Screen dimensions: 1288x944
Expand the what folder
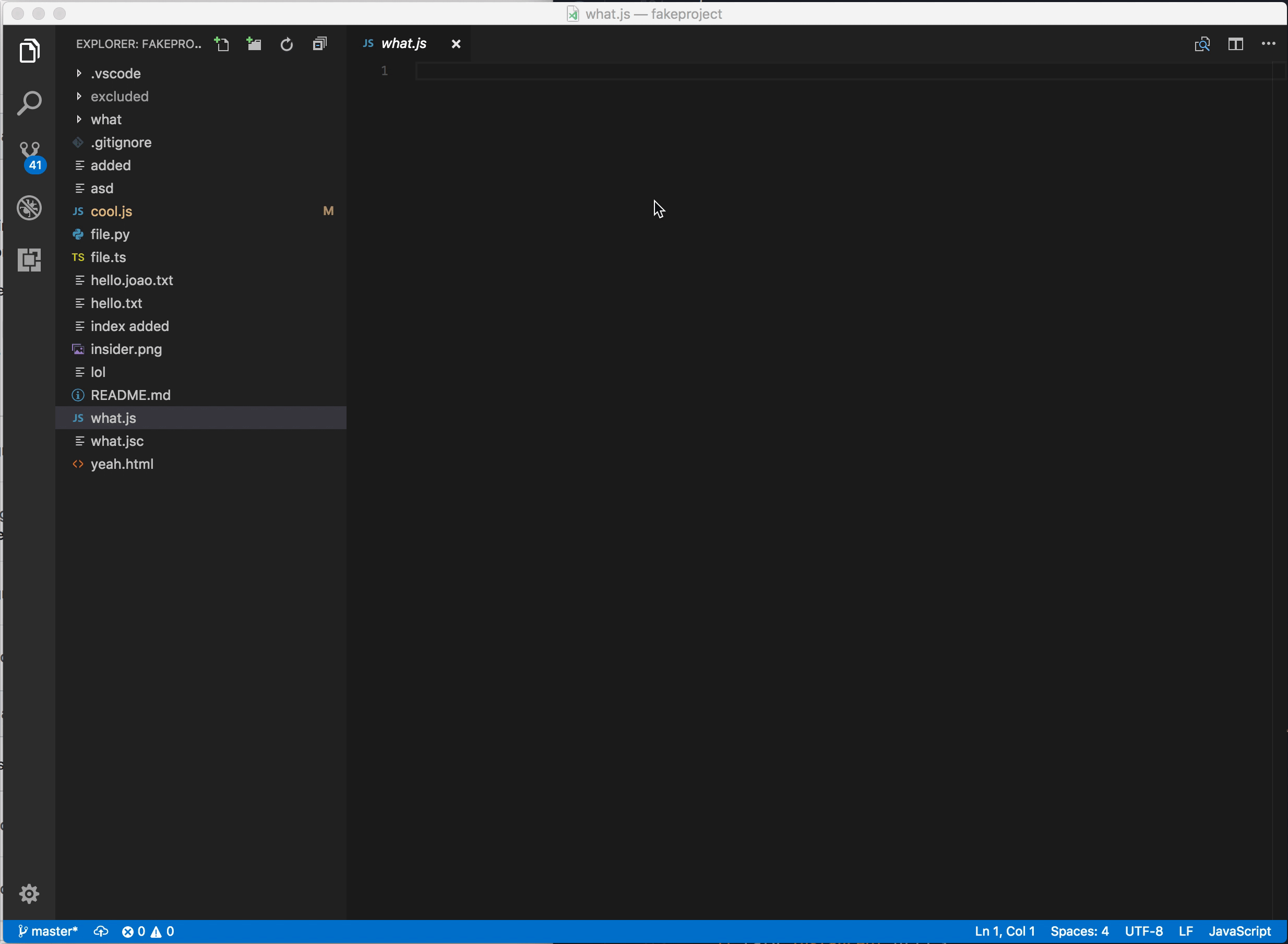coord(106,120)
